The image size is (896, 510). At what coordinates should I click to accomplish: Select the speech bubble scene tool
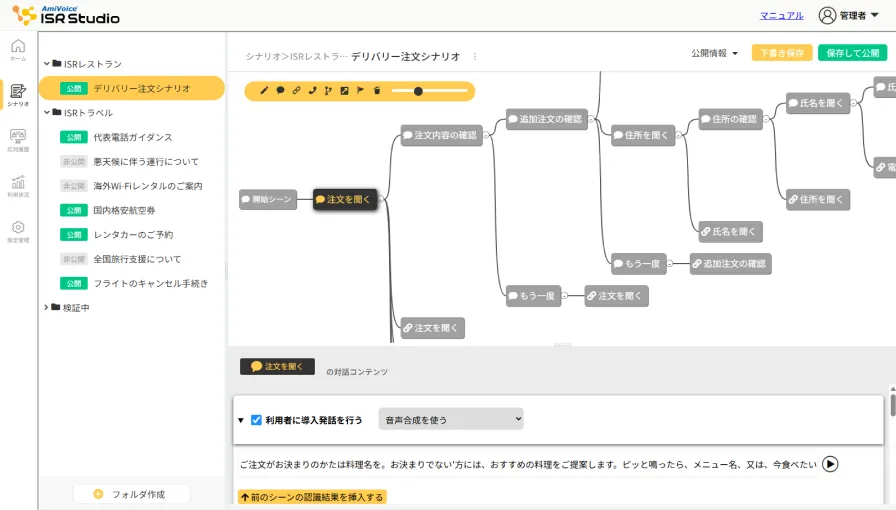[280, 91]
